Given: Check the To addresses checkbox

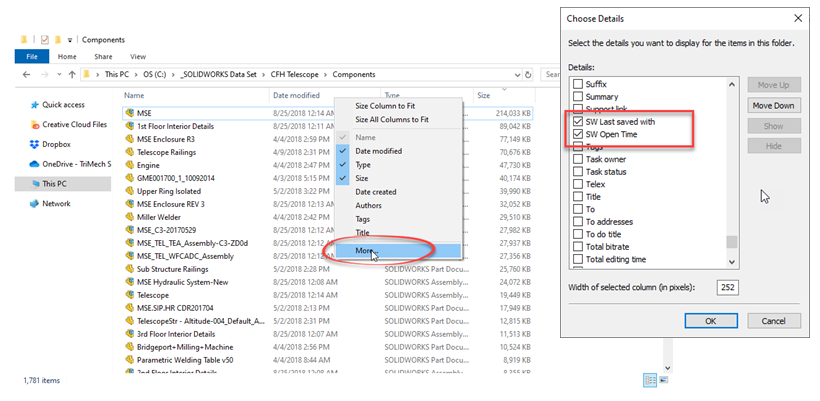Looking at the screenshot, I should [x=578, y=222].
